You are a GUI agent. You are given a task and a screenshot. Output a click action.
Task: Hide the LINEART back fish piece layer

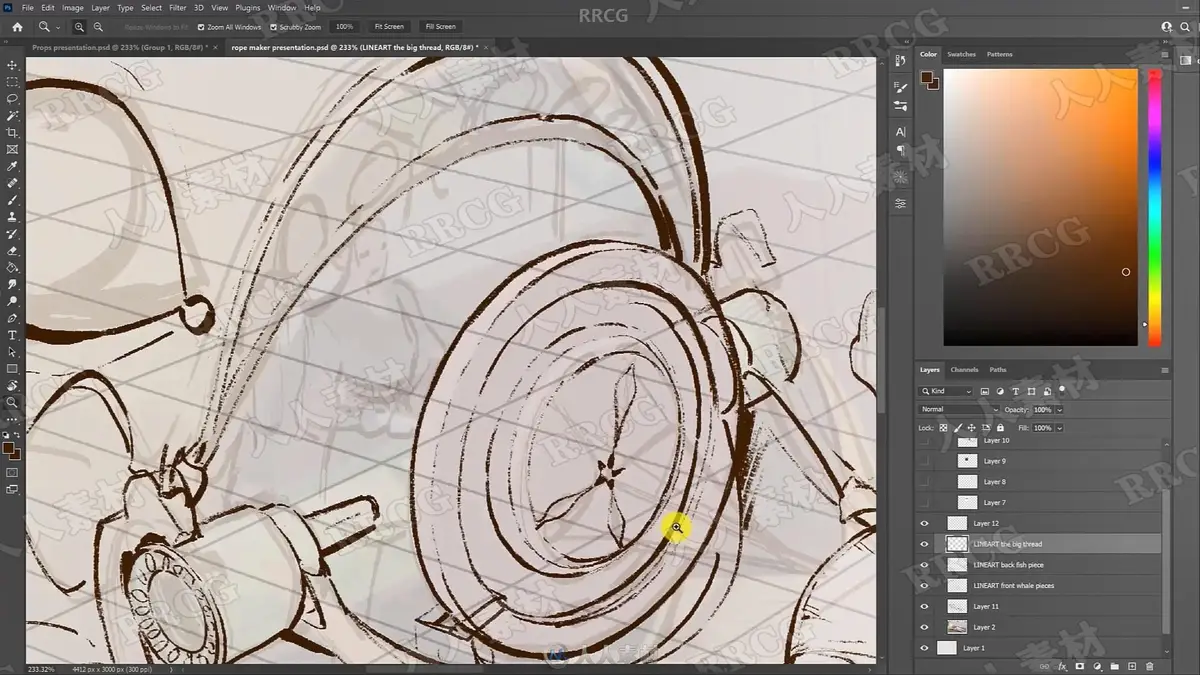click(924, 565)
